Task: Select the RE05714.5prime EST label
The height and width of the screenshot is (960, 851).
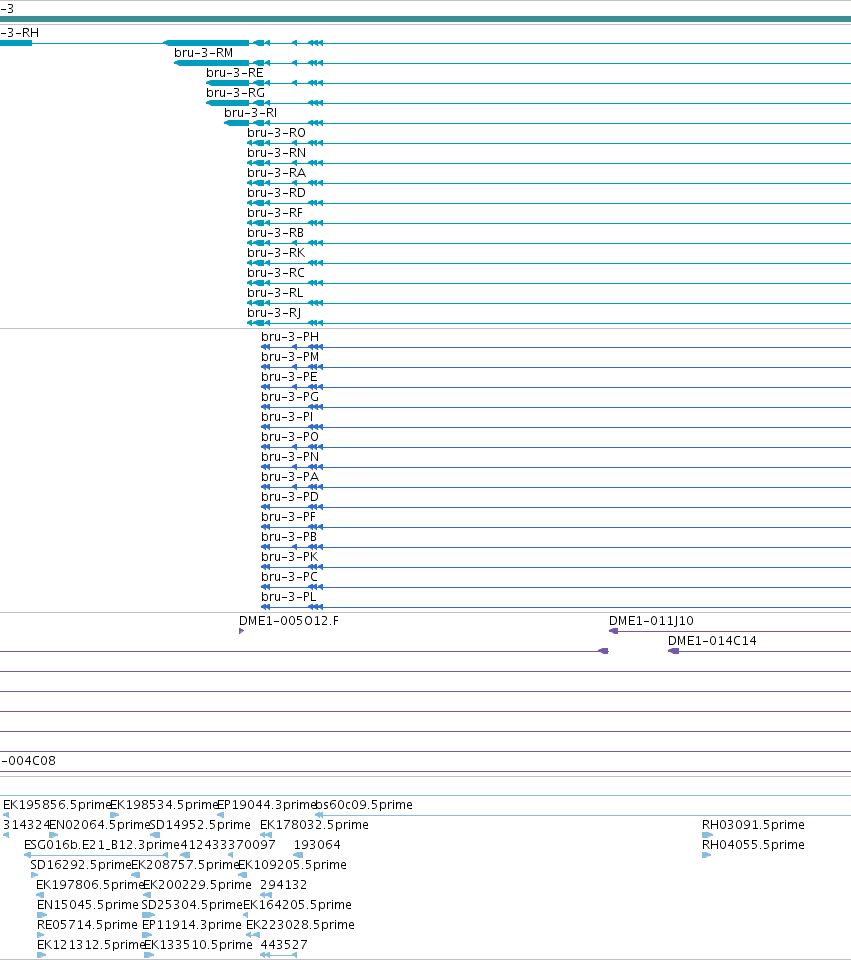Action: click(87, 924)
